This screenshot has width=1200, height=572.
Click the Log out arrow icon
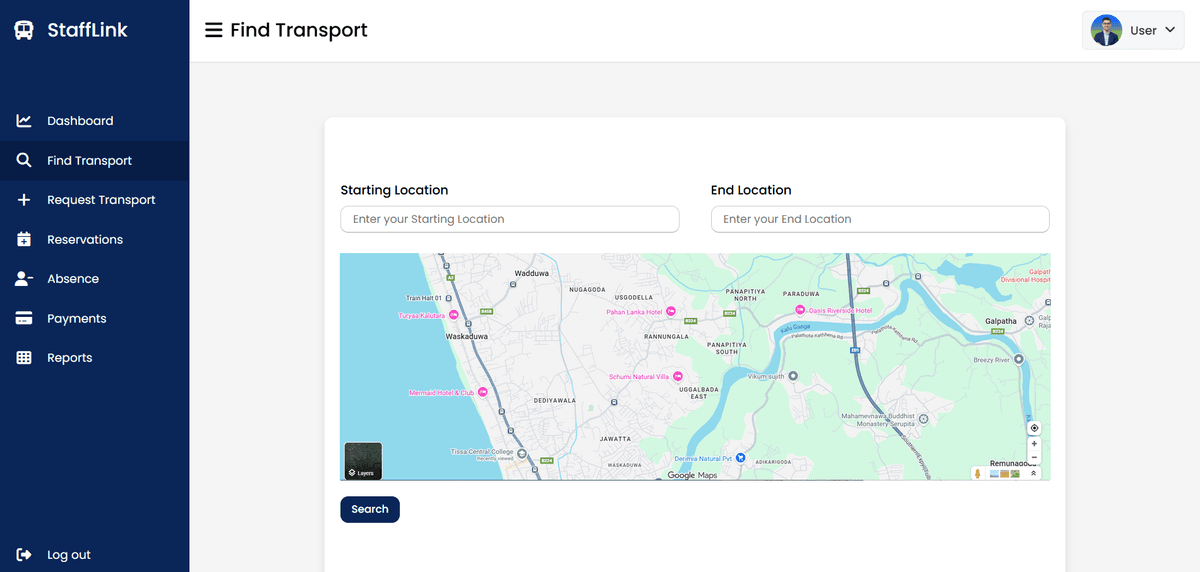point(24,555)
